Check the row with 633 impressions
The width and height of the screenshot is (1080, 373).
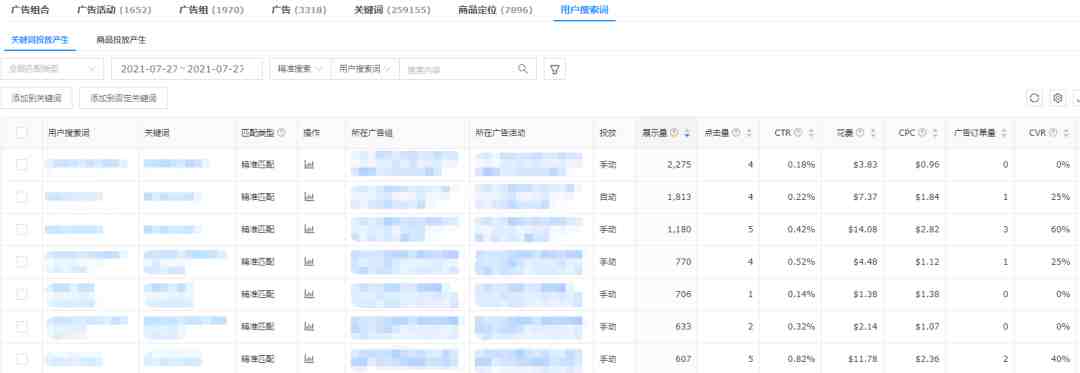pos(21,326)
